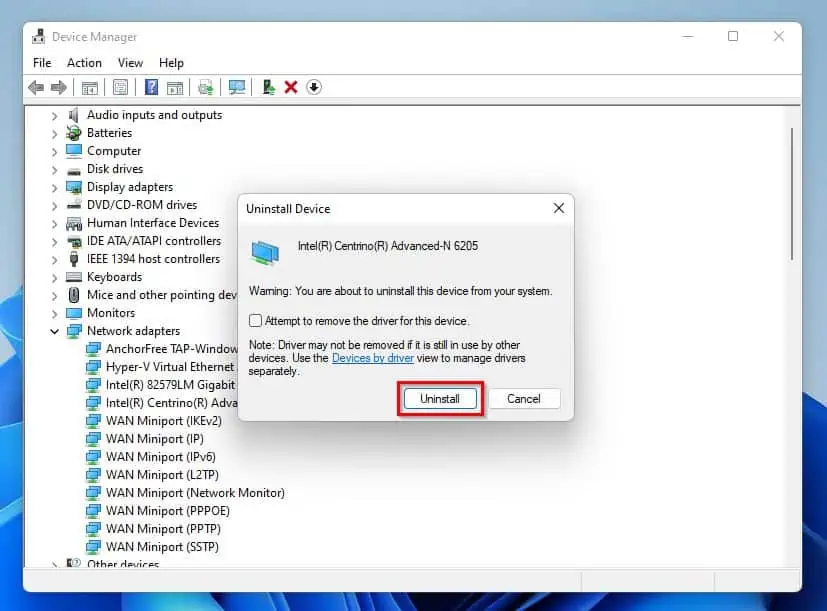The height and width of the screenshot is (611, 827).
Task: Click the Update driver toolbar icon
Action: click(206, 88)
